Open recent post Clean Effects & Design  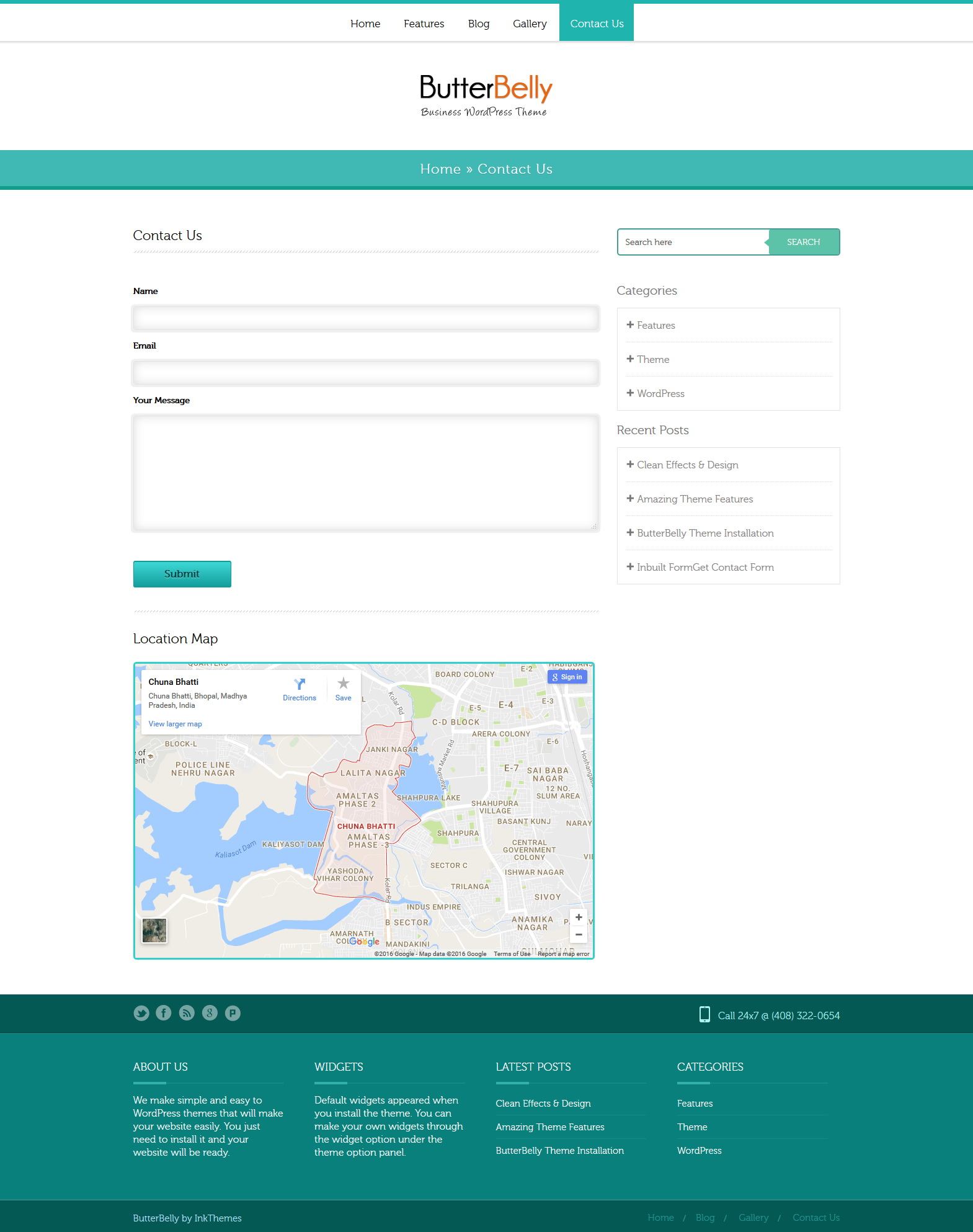tap(688, 465)
